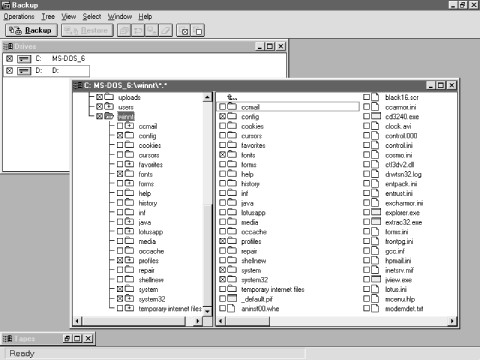Expand the favorites folder in the tree

[x=129, y=164]
